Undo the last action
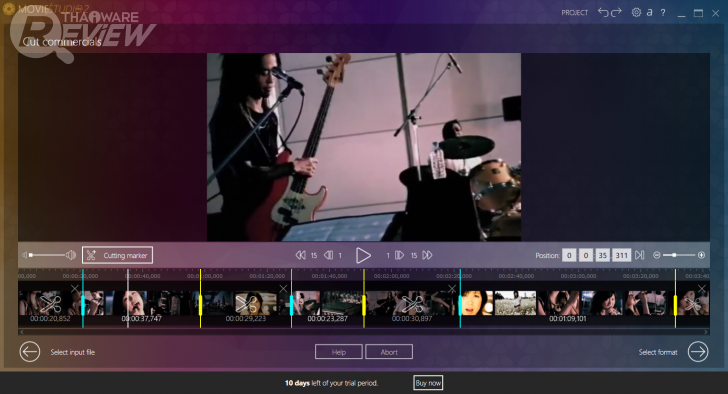The width and height of the screenshot is (728, 394). point(603,12)
